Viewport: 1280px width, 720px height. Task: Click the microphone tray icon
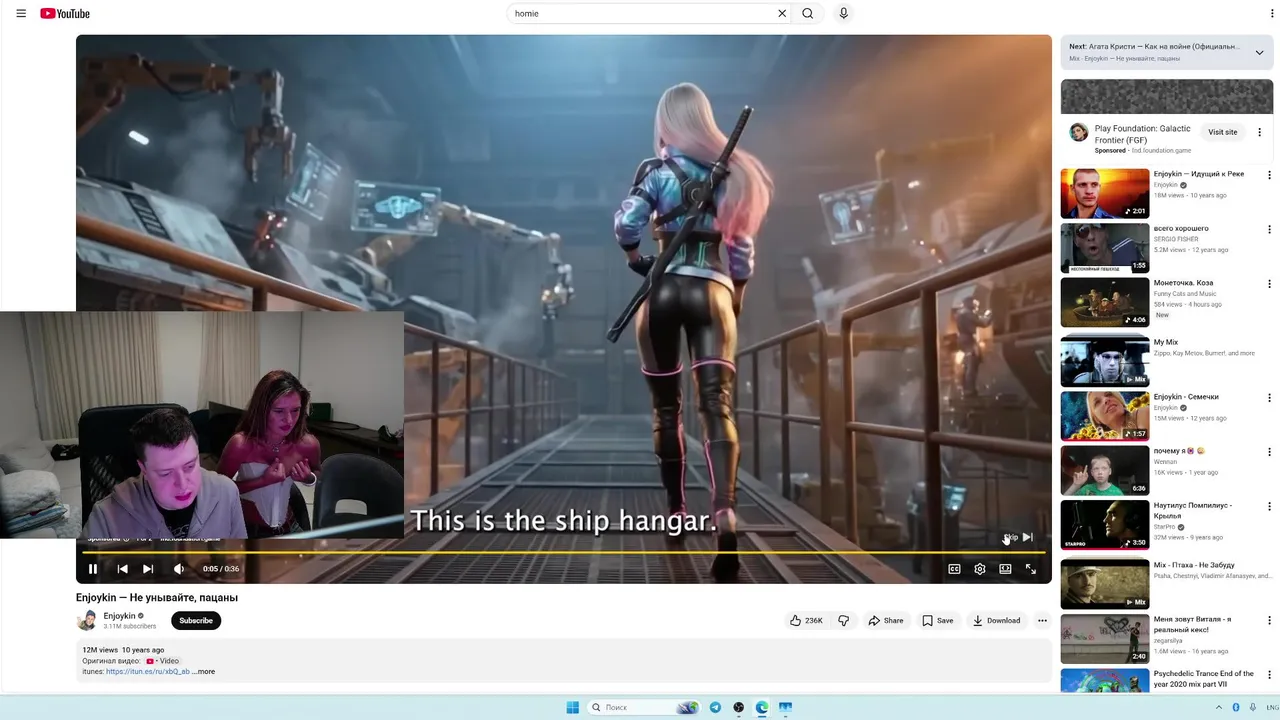[1252, 707]
